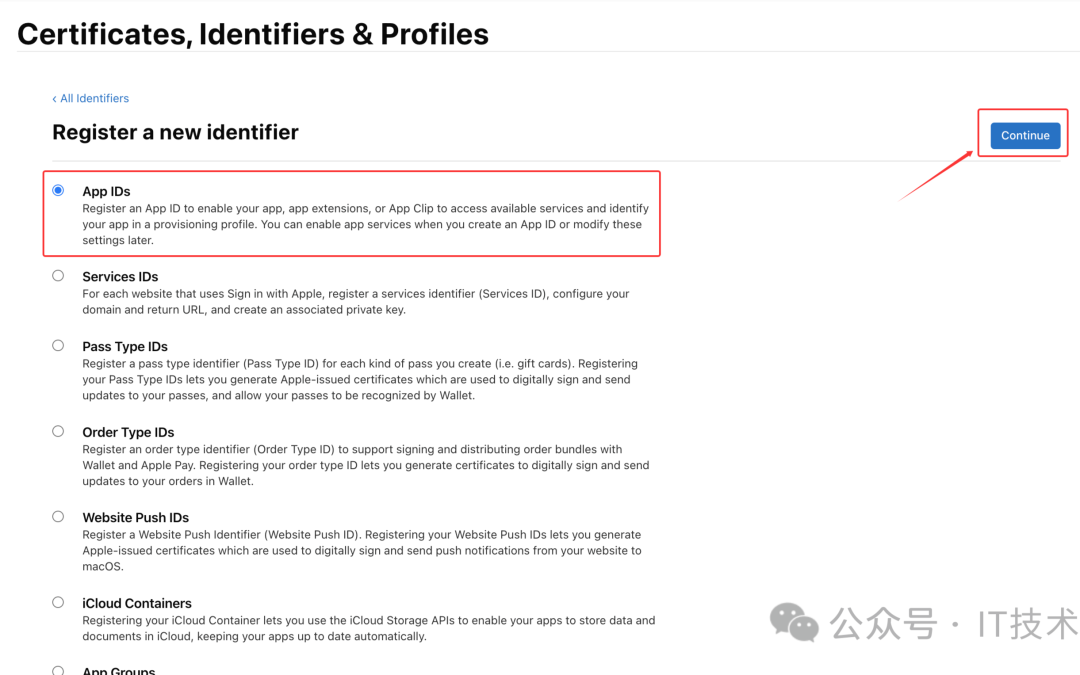Click the Order Type IDs bold label
Image resolution: width=1080 pixels, height=675 pixels.
click(128, 432)
